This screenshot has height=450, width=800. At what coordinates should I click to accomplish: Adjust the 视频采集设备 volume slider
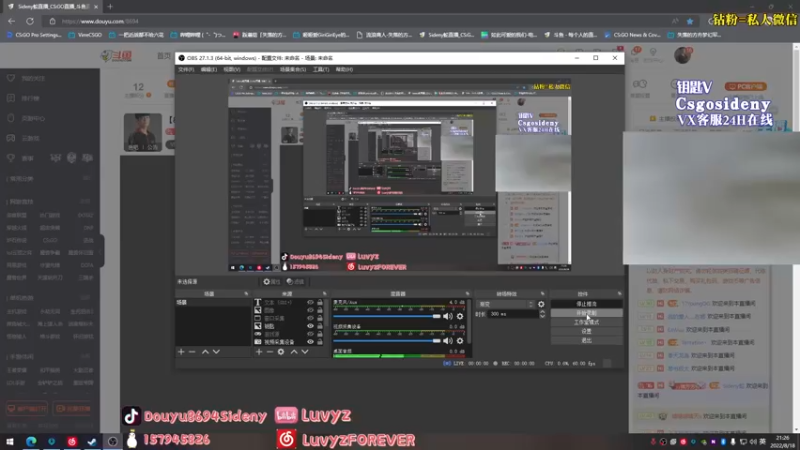tap(387, 341)
